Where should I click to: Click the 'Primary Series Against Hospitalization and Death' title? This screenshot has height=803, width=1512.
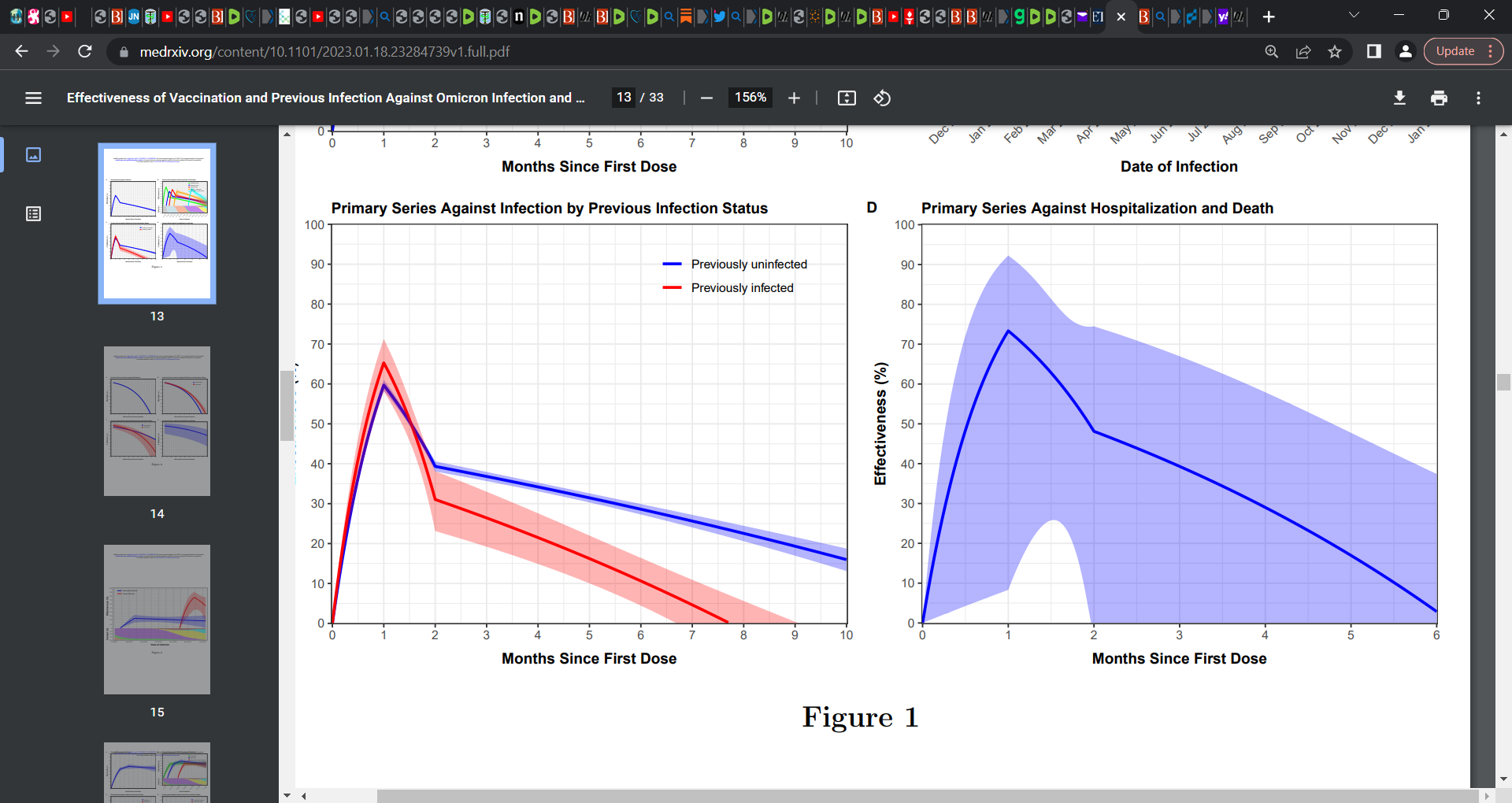tap(1097, 208)
